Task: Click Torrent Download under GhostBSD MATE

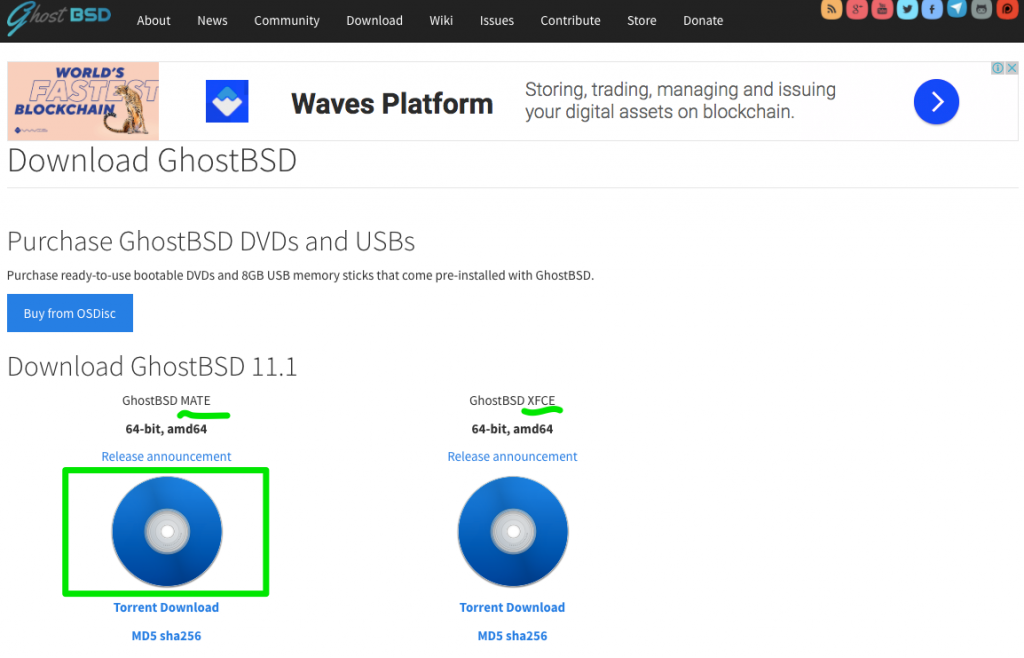Action: (167, 607)
